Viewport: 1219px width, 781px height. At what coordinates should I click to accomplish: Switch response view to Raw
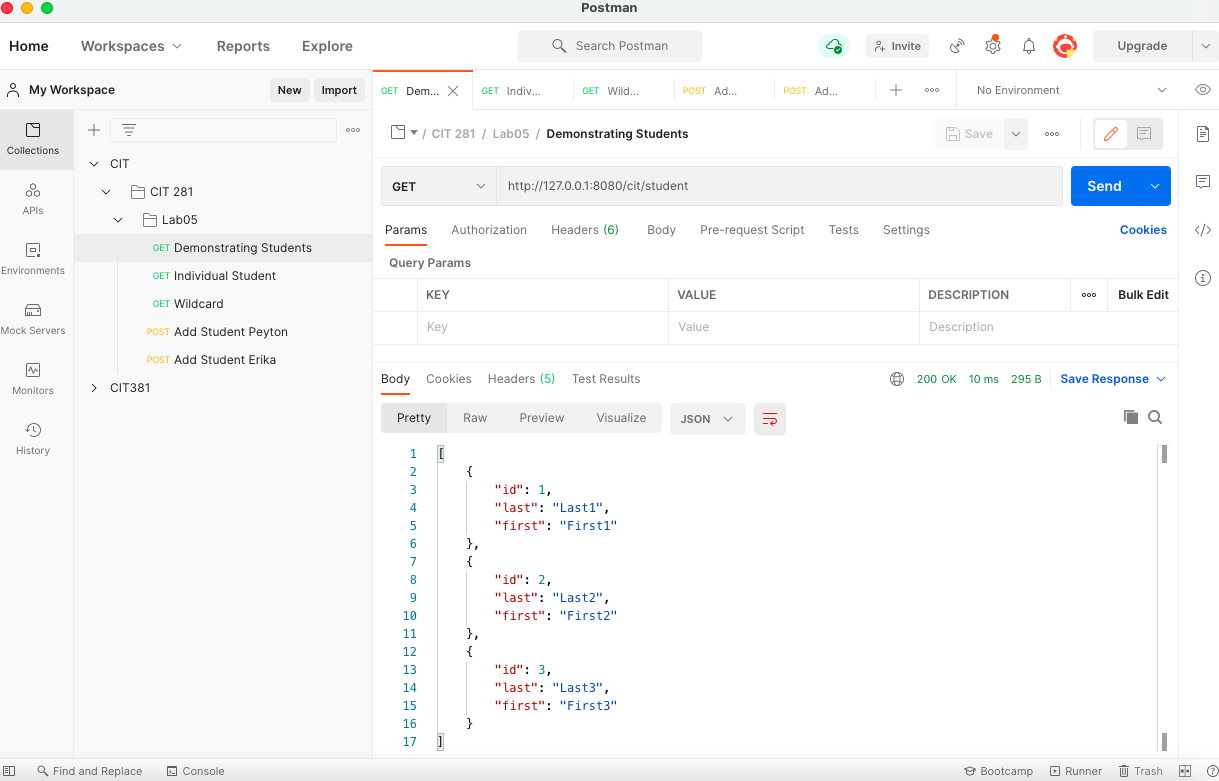[475, 418]
